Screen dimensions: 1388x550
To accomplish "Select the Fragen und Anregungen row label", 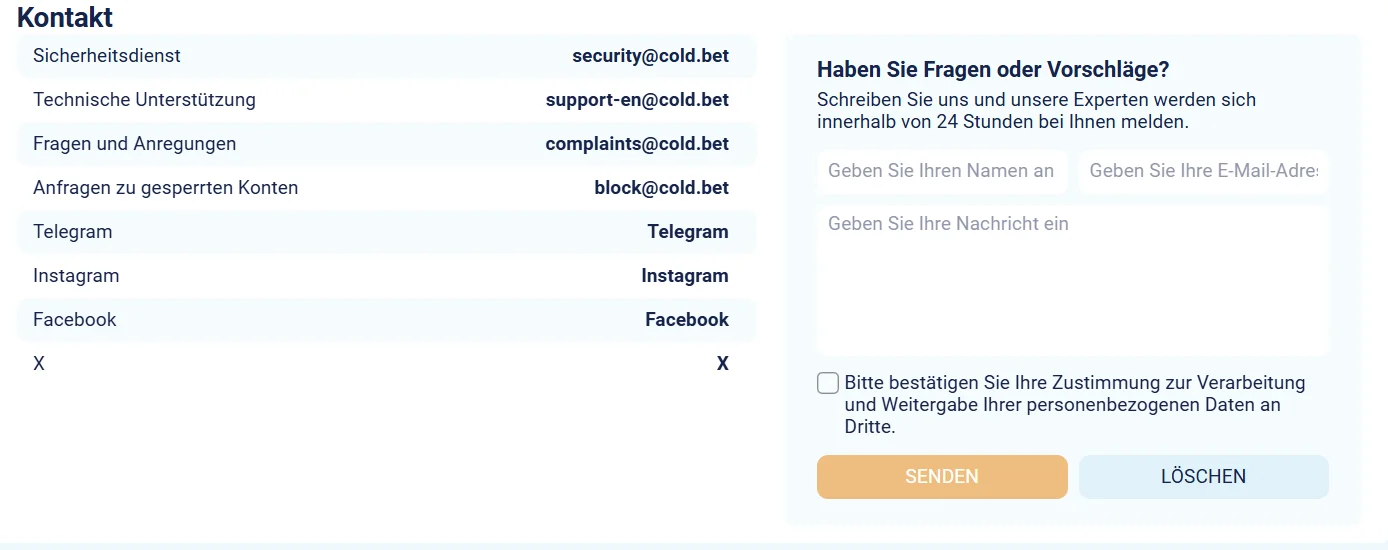I will click(x=134, y=144).
